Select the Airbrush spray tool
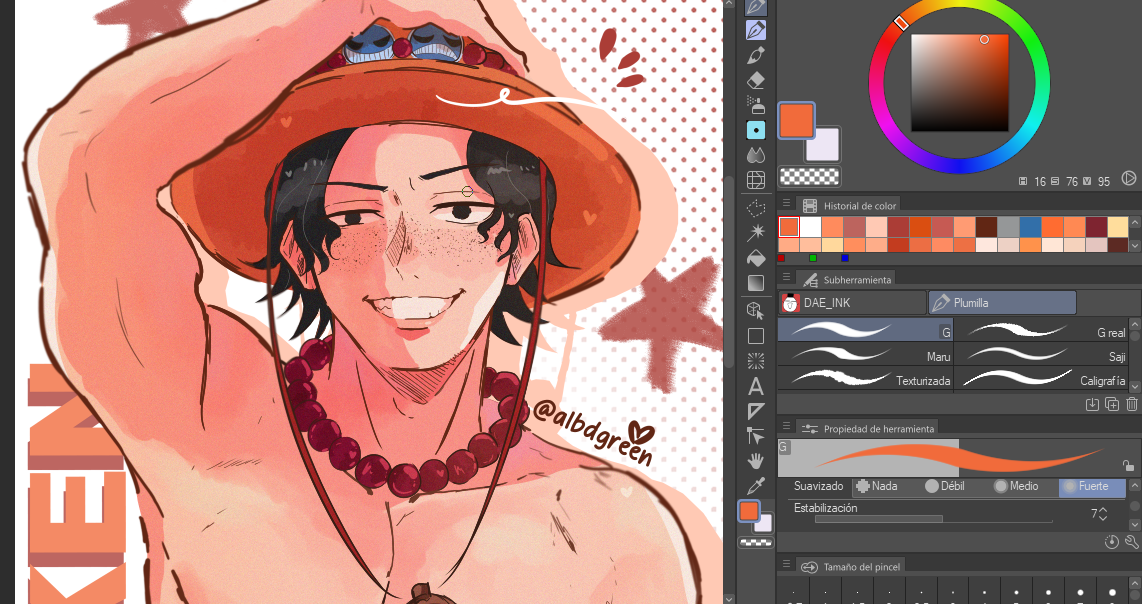 (x=756, y=105)
